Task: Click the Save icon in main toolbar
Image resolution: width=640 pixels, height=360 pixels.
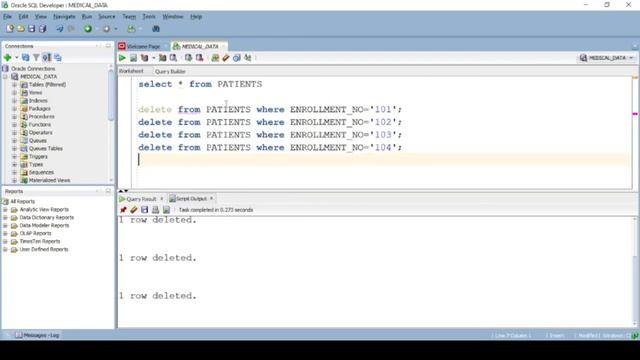Action: pyautogui.click(x=31, y=29)
